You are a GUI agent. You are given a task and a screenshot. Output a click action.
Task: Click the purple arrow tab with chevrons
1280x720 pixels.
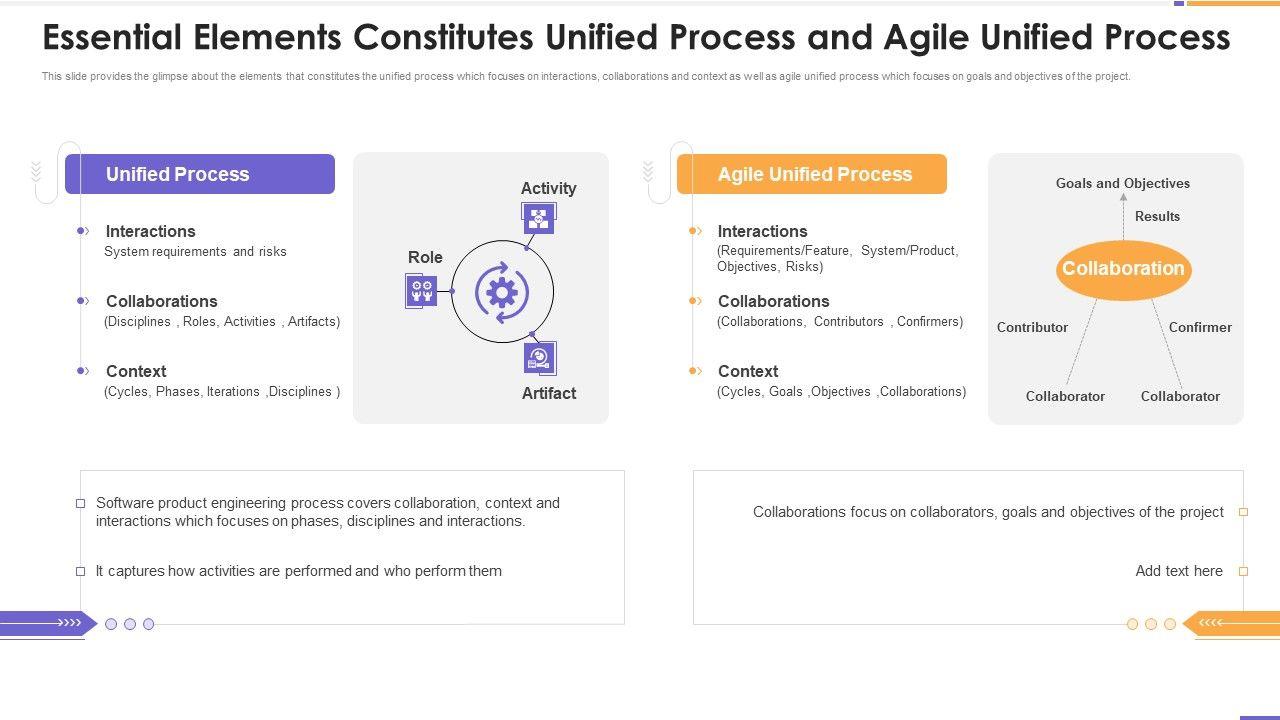pyautogui.click(x=47, y=623)
